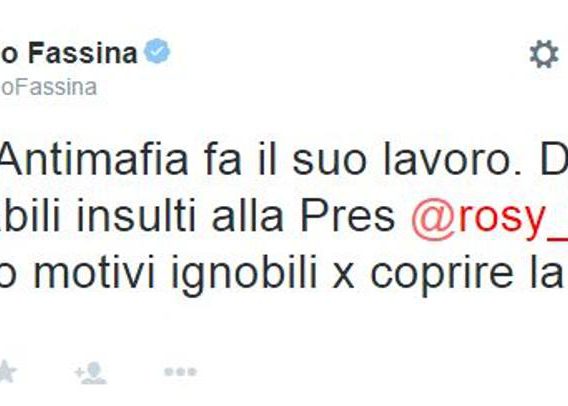Click the add-user follow icon
This screenshot has width=568, height=406.
[x=91, y=373]
